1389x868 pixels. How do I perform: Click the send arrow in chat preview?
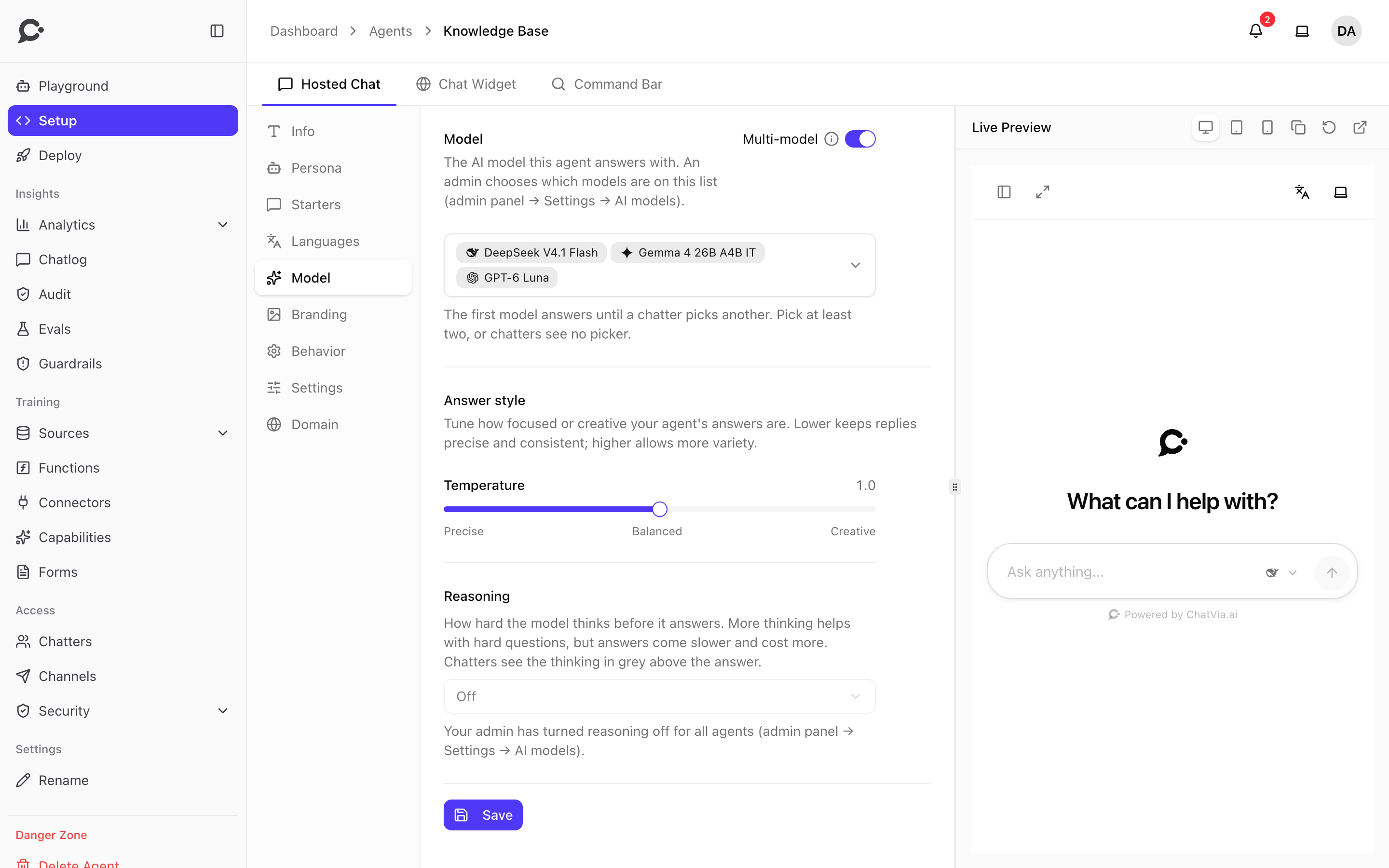[1332, 572]
